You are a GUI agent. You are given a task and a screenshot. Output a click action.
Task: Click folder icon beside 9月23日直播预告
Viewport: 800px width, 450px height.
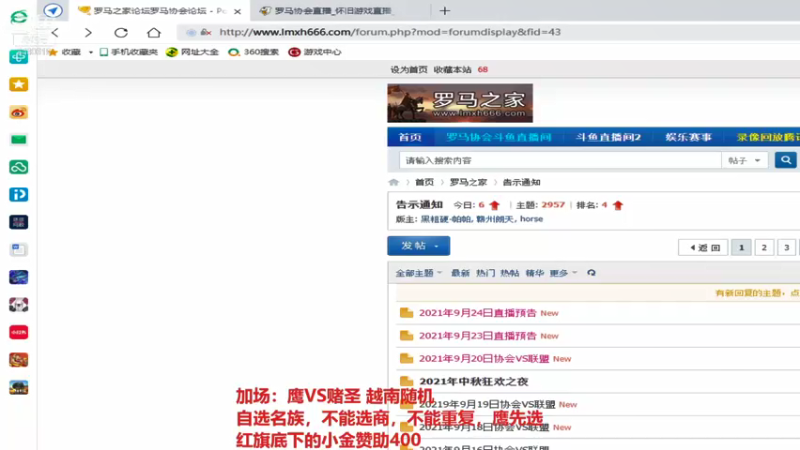407,335
